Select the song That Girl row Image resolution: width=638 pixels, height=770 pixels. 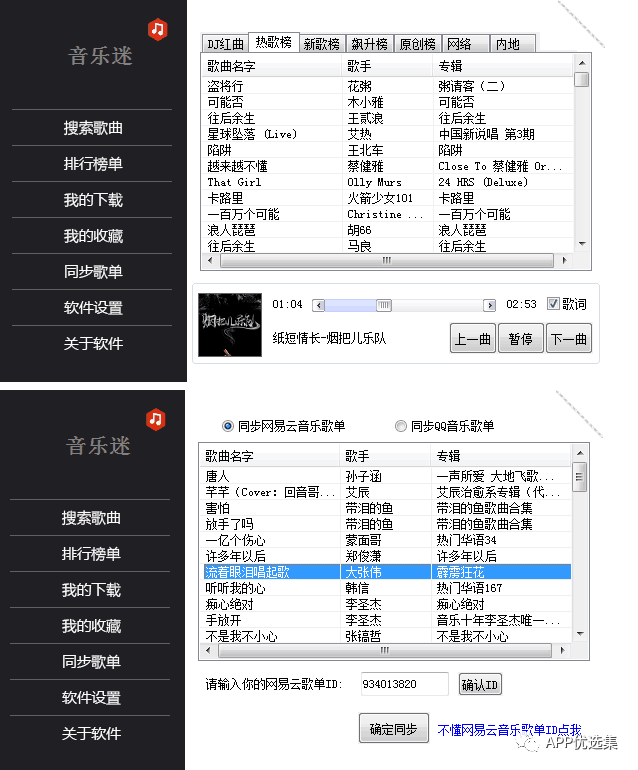coord(388,182)
